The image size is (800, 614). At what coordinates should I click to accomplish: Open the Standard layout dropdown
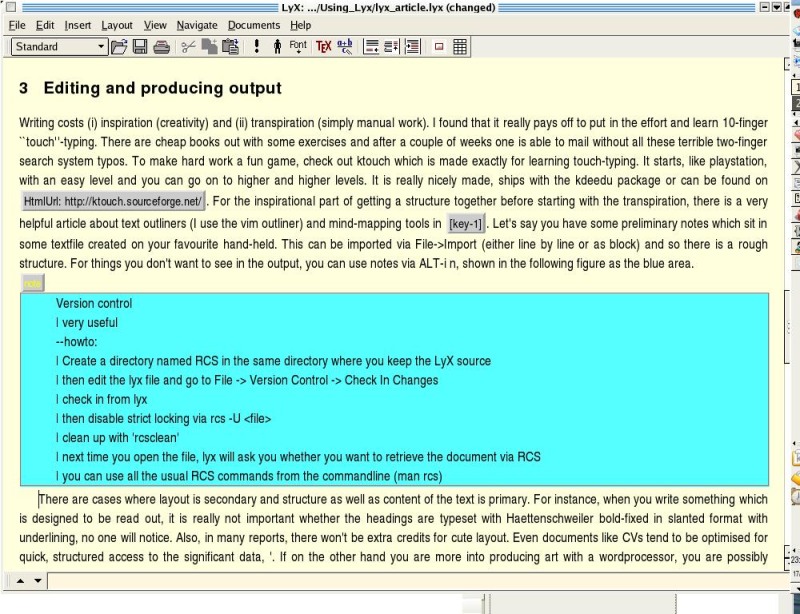[x=60, y=46]
